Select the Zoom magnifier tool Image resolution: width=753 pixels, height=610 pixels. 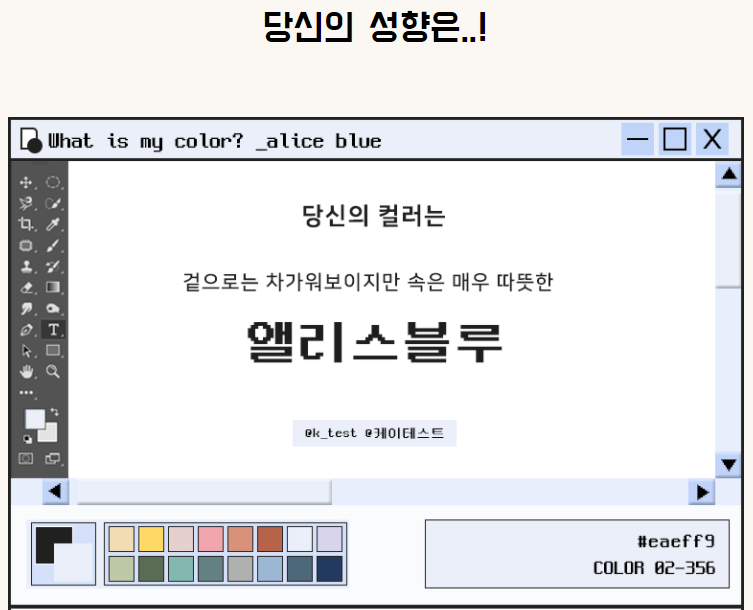(53, 371)
